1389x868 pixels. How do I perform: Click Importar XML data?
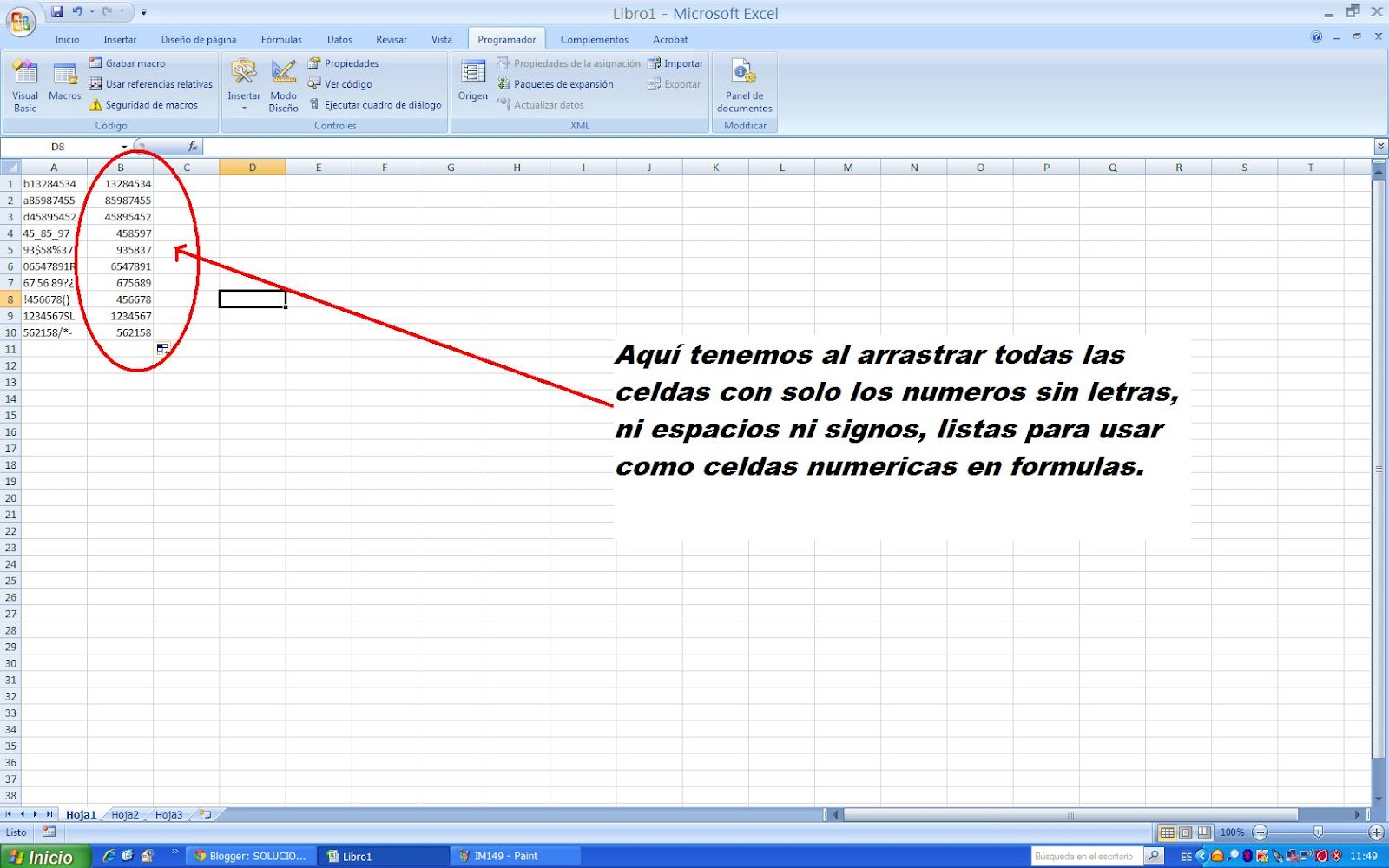(x=675, y=63)
